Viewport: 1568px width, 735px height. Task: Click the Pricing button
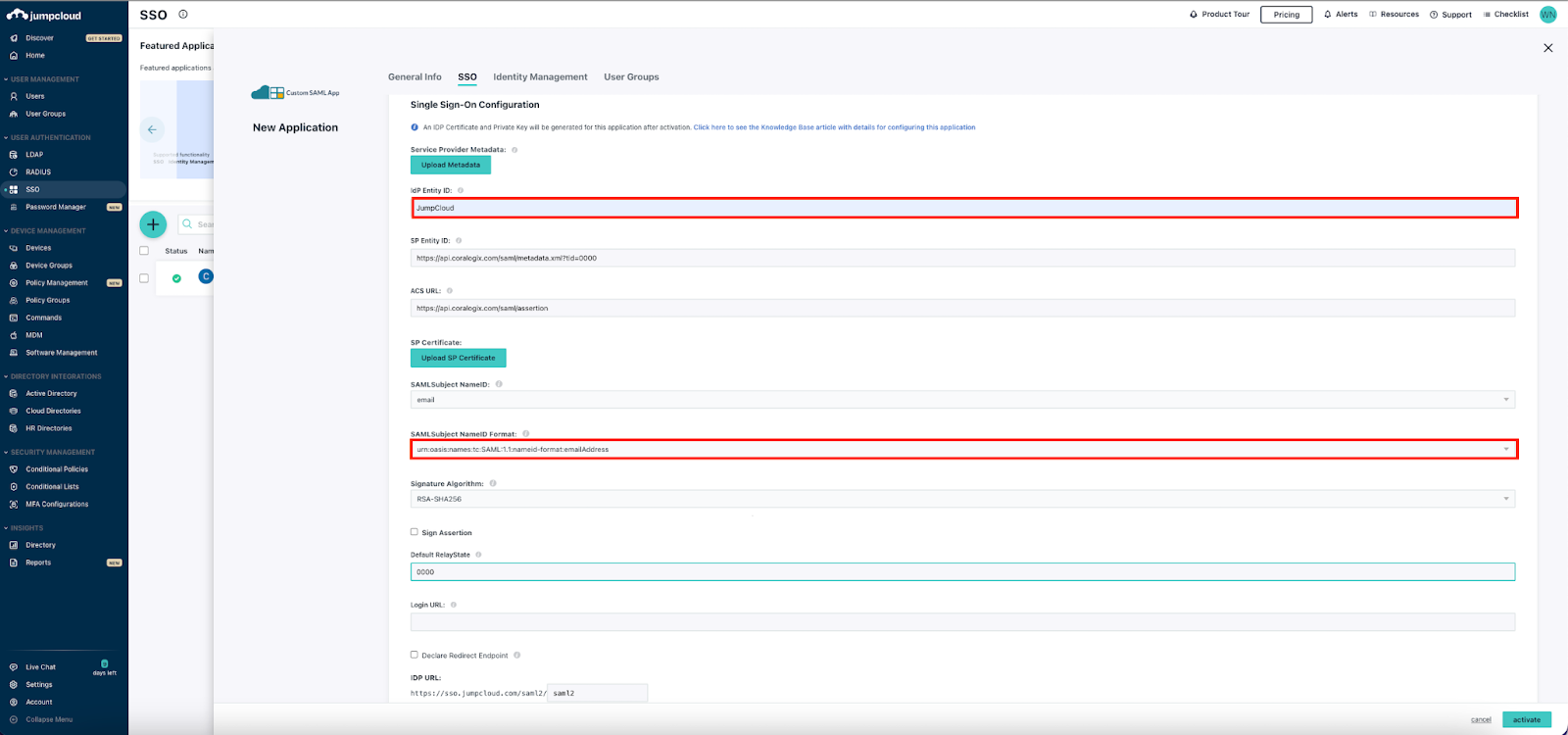pyautogui.click(x=1287, y=15)
